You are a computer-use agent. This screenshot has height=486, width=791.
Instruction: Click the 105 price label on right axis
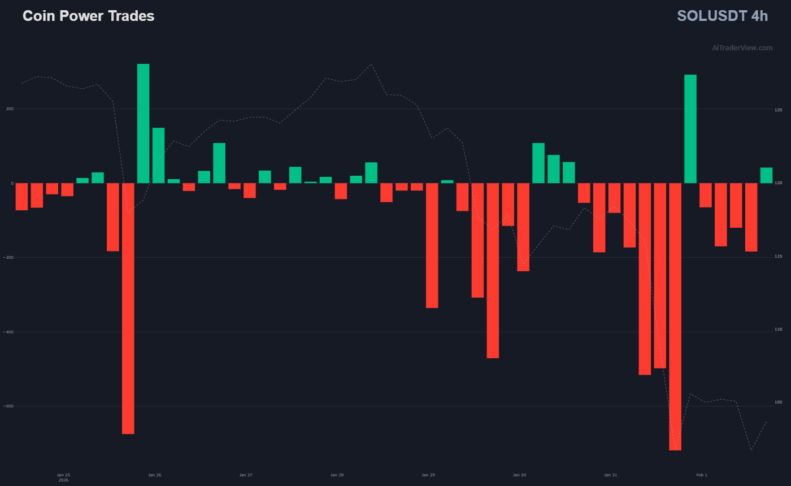(x=777, y=402)
